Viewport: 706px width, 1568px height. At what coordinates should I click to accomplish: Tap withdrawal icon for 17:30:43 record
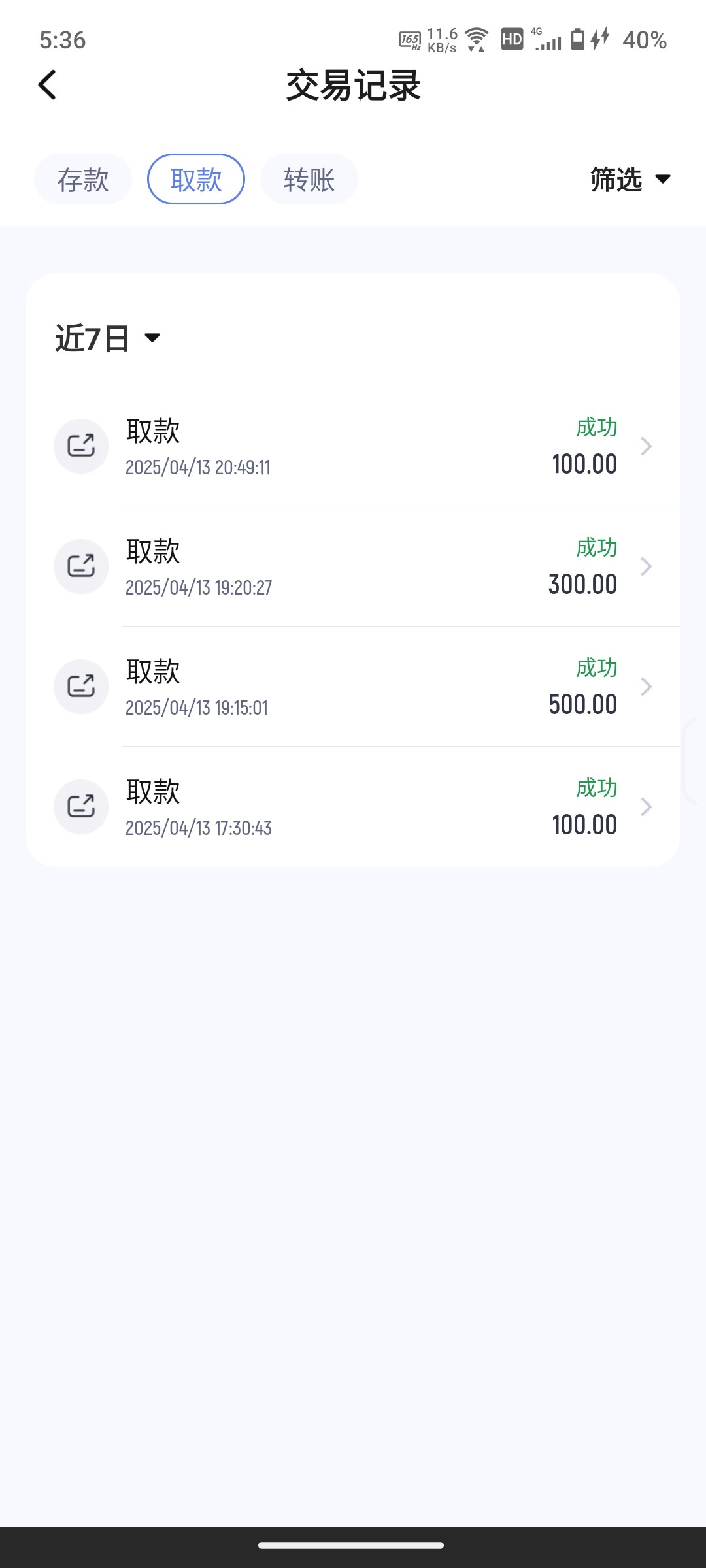point(81,807)
